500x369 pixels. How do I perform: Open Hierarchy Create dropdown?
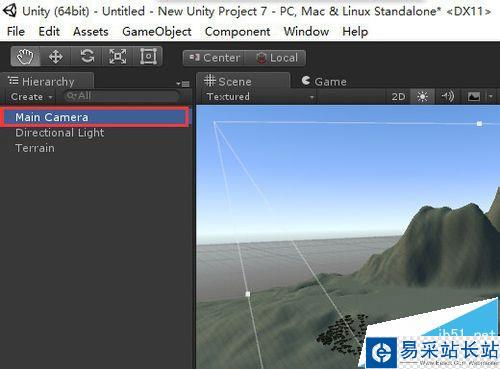pos(32,97)
